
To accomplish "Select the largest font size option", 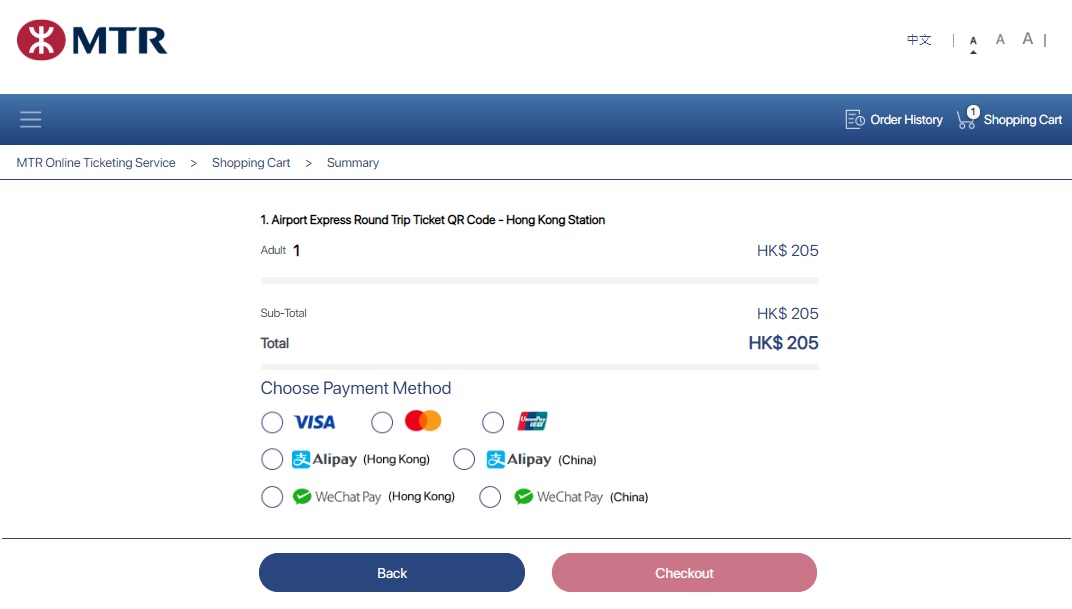I will pyautogui.click(x=1027, y=38).
